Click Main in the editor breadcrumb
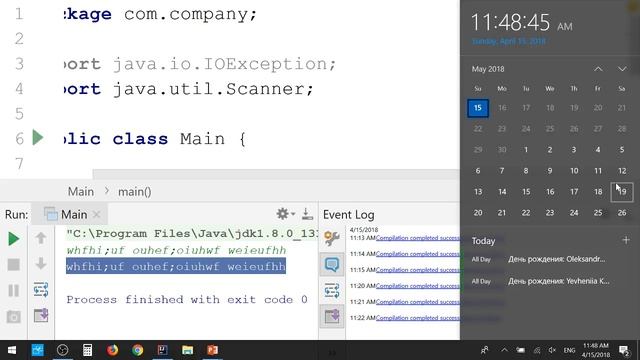This screenshot has width=640, height=360. coord(81,191)
